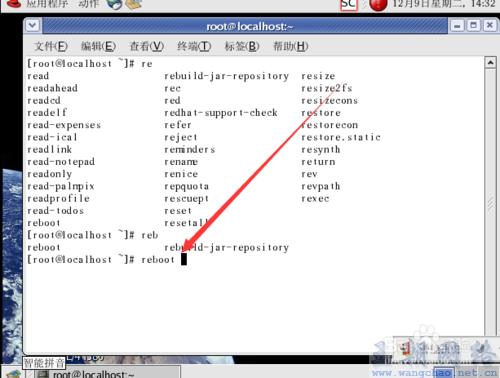
Task: Open the window menu dropdown arrow in the title bar
Action: pos(32,25)
